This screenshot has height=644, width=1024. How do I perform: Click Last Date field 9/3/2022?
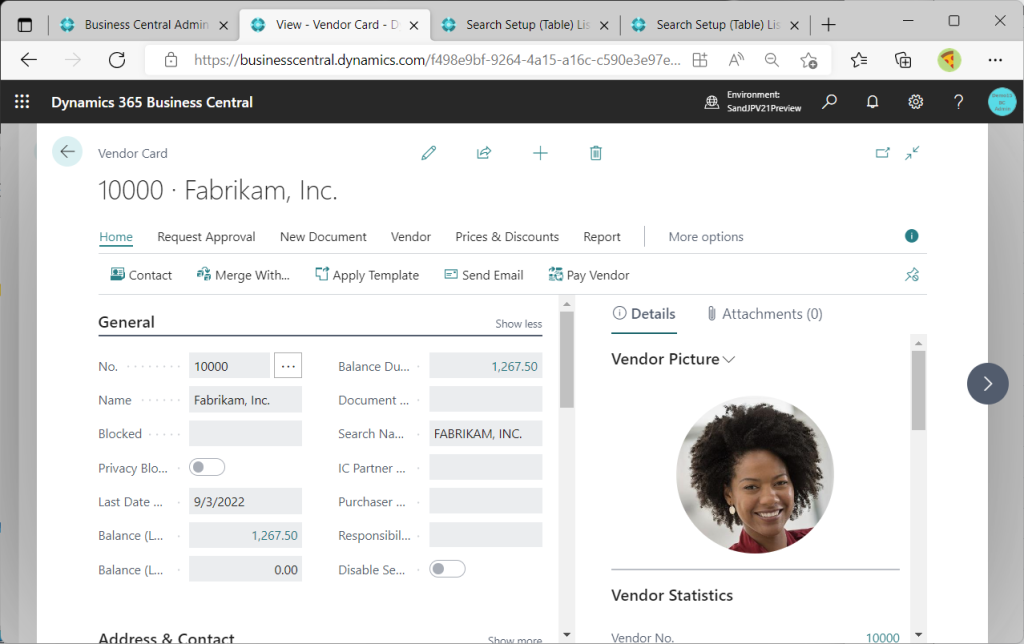[x=246, y=502]
